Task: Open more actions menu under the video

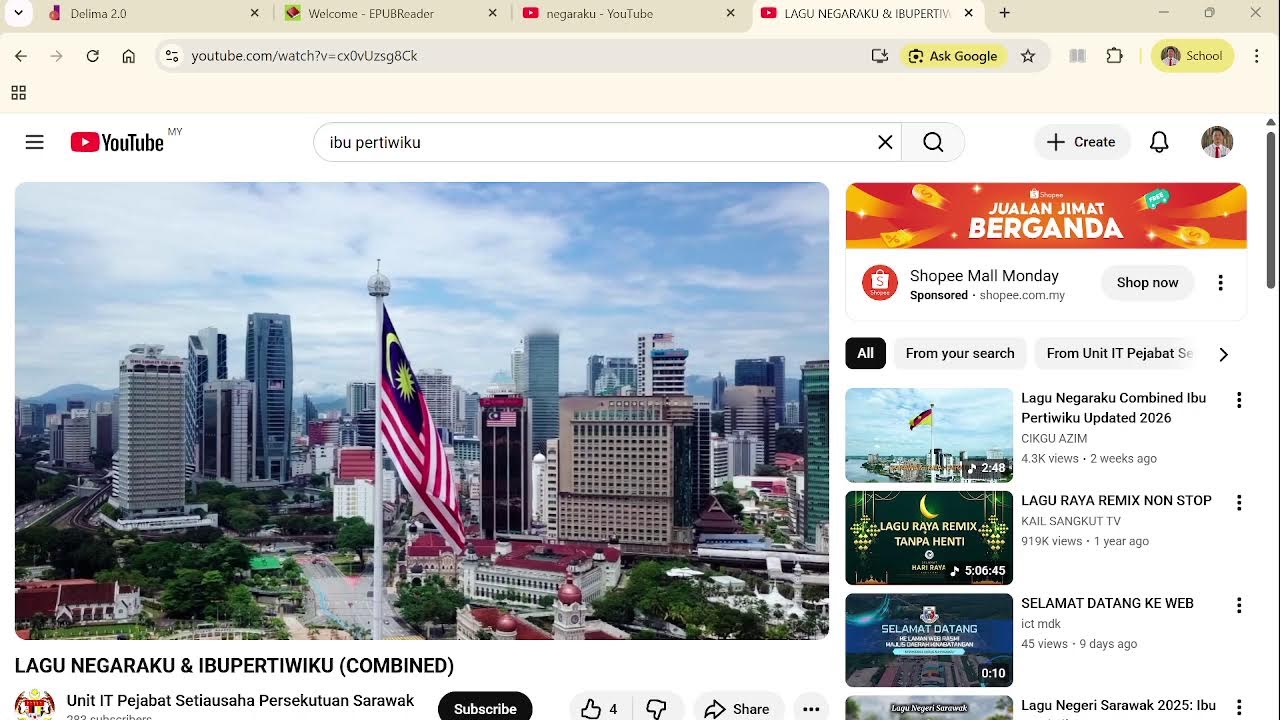Action: coord(811,709)
